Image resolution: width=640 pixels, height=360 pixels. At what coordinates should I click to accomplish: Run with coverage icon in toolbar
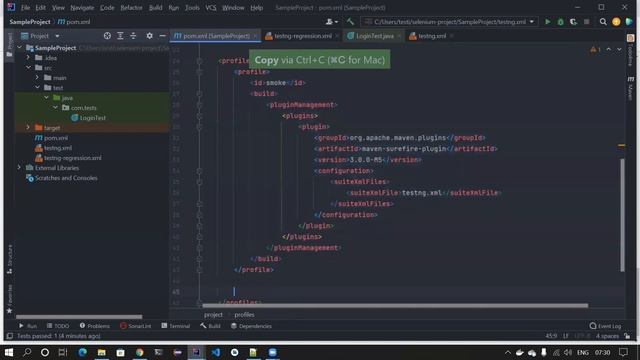point(573,22)
